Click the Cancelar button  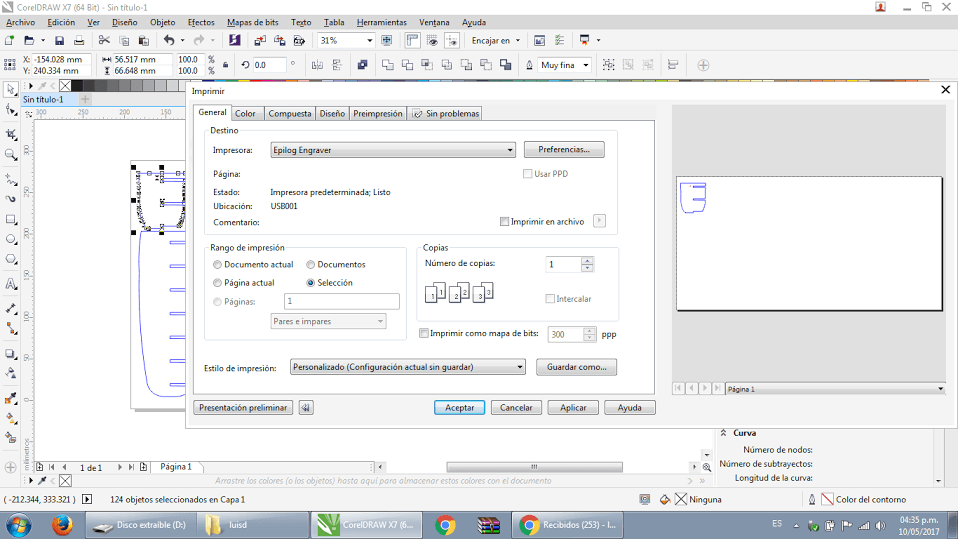516,408
